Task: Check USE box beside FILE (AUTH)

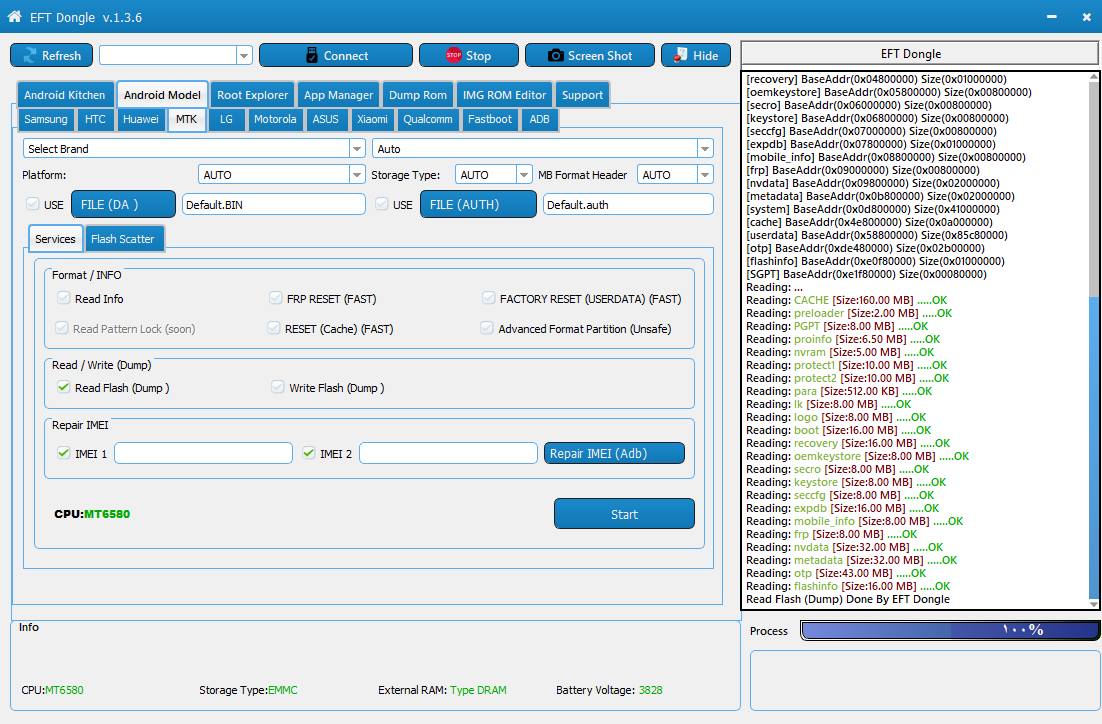Action: point(381,205)
